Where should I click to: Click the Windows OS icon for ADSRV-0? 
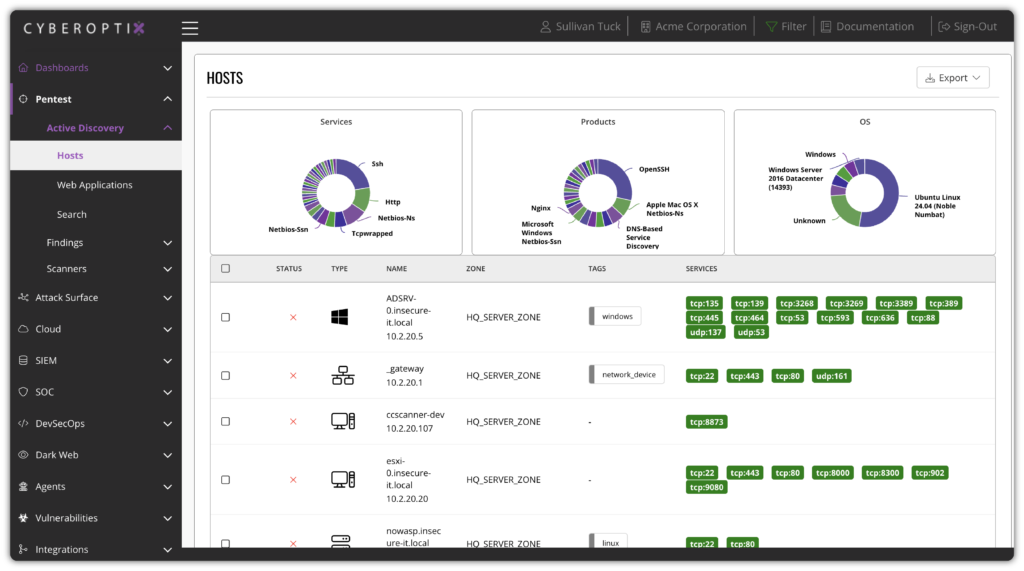(340, 317)
